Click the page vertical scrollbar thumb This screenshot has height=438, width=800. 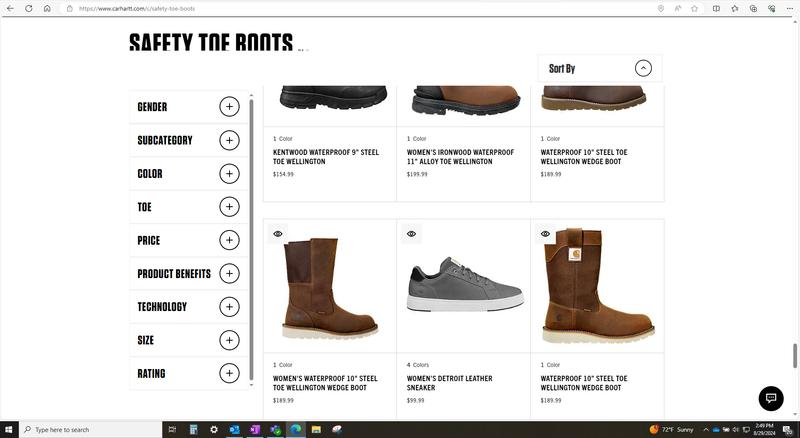tap(795, 356)
